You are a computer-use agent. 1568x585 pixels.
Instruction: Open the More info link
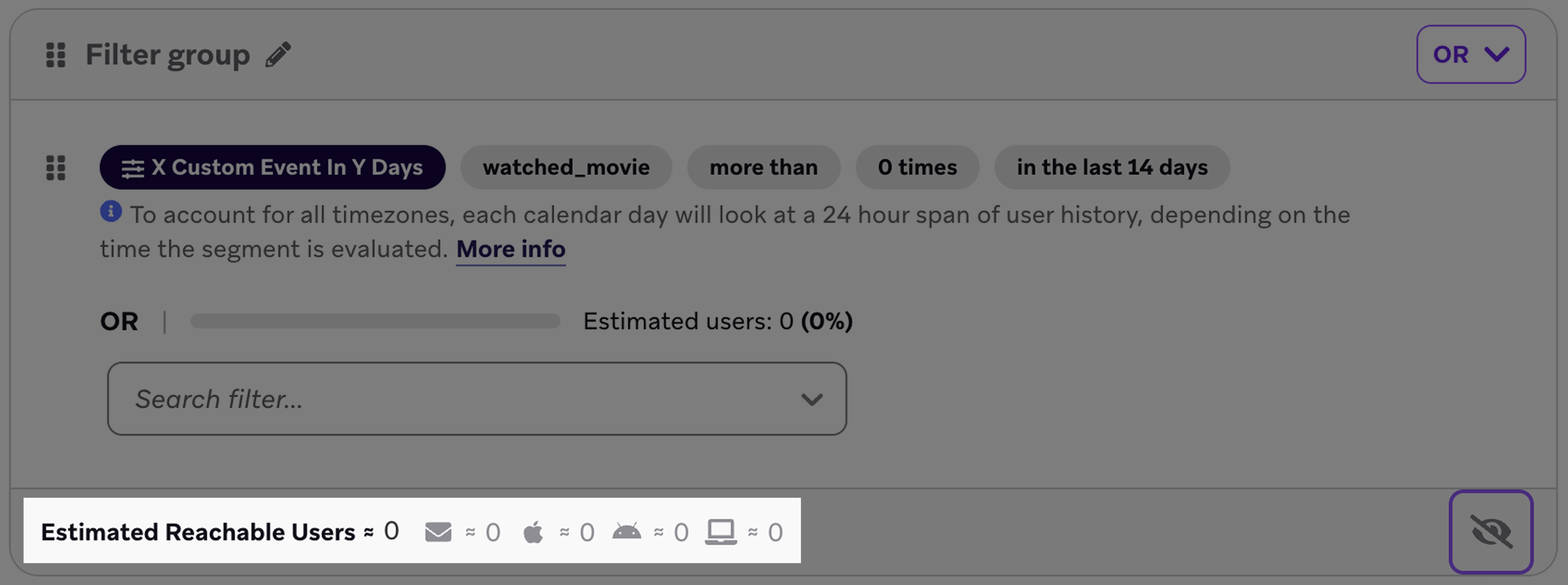click(511, 248)
